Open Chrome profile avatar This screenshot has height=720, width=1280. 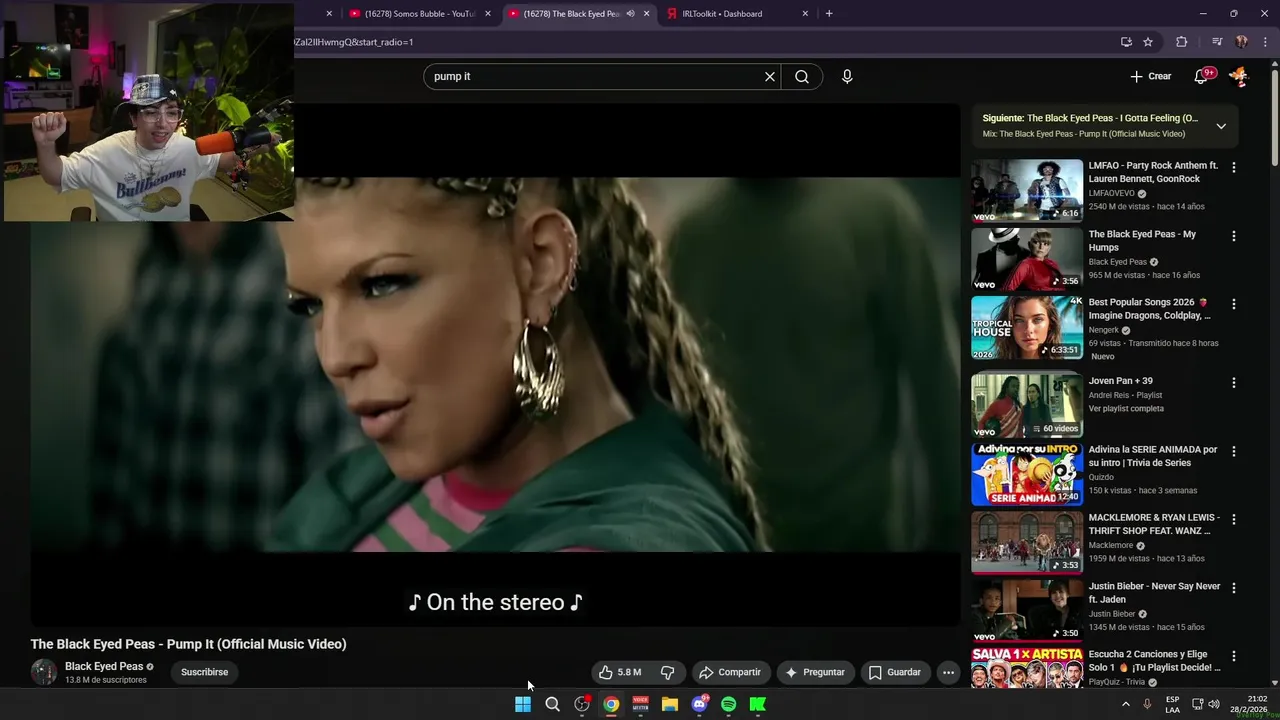tap(1241, 42)
